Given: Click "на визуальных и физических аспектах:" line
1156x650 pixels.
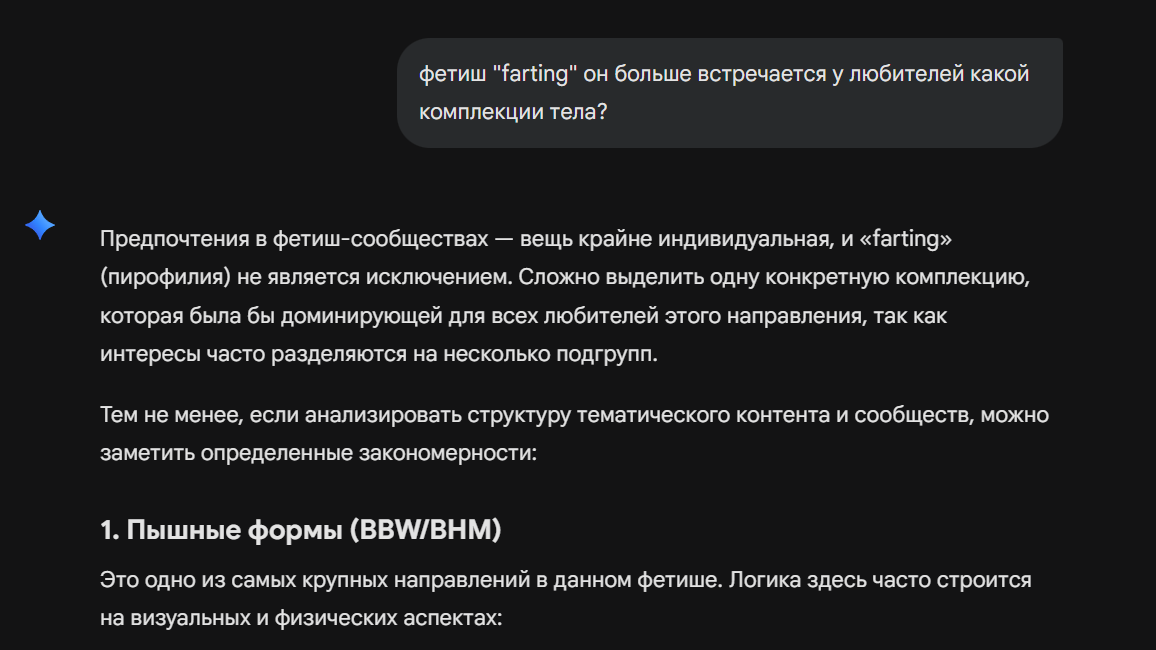Looking at the screenshot, I should pos(300,618).
